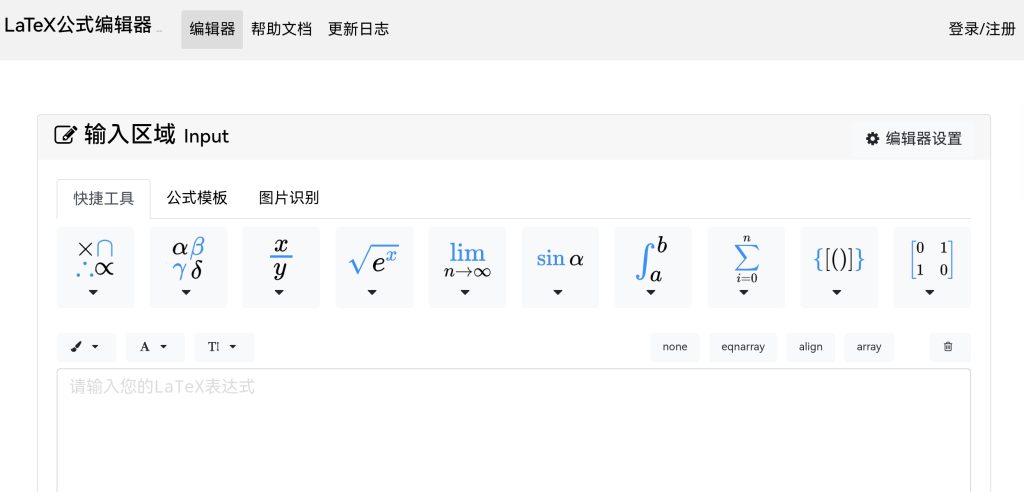The height and width of the screenshot is (492, 1024).
Task: Open the integral symbols icon
Action: [x=651, y=266]
